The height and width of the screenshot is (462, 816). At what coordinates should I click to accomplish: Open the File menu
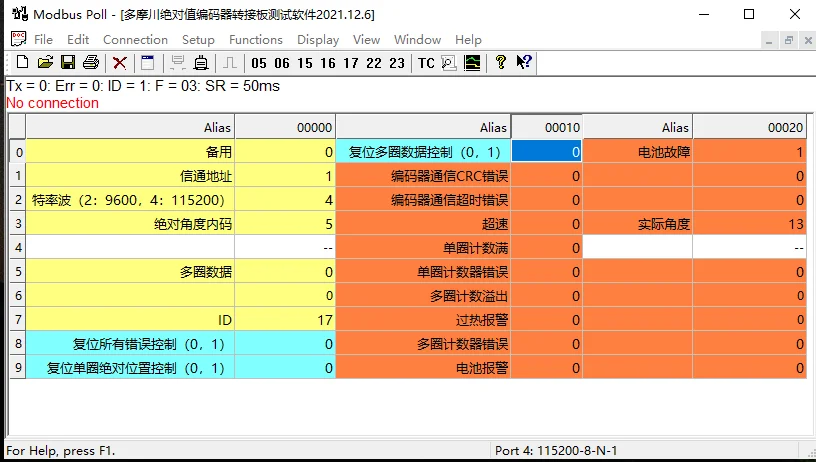43,40
